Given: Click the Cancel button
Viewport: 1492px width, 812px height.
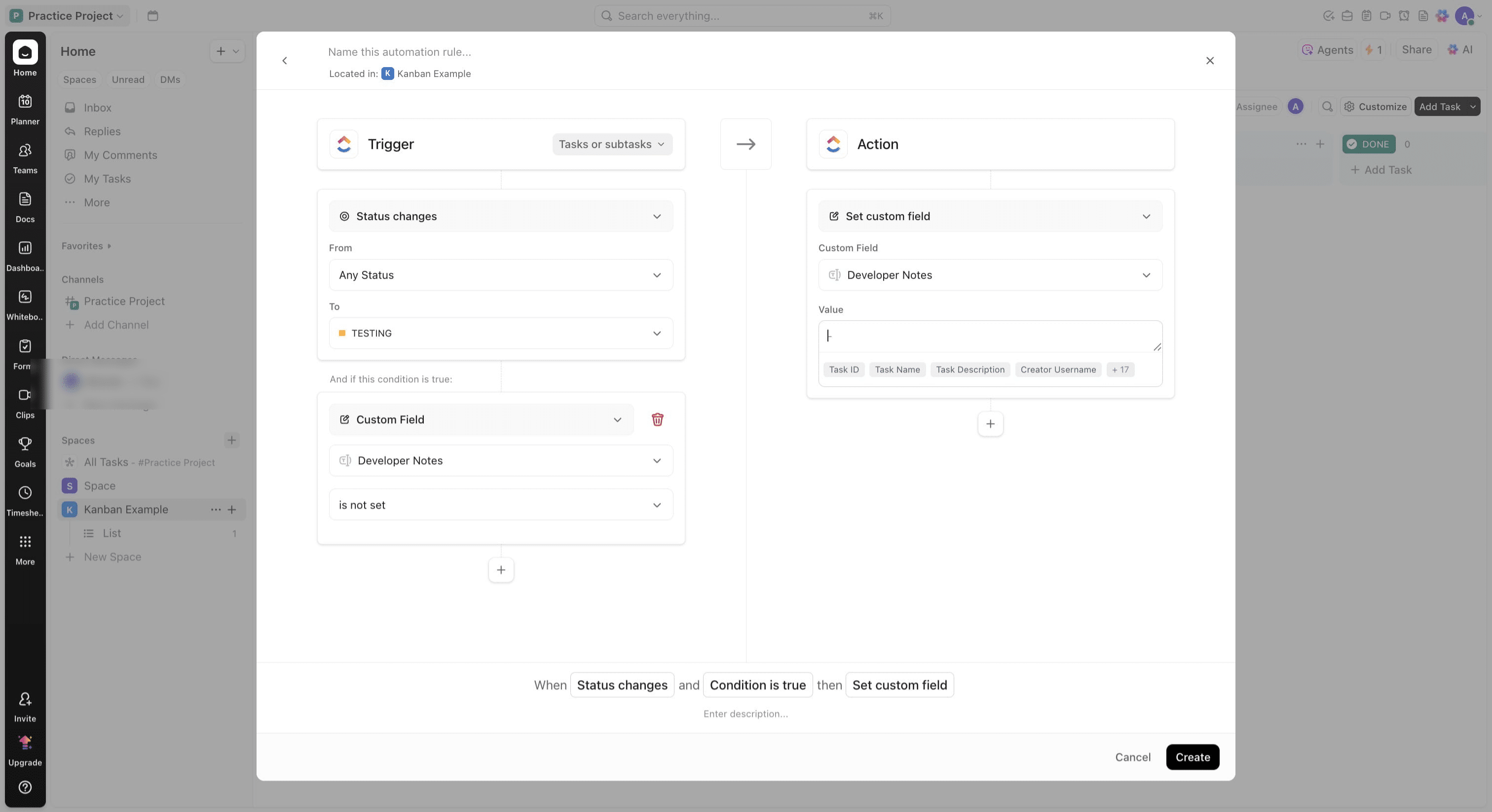Looking at the screenshot, I should coord(1132,757).
